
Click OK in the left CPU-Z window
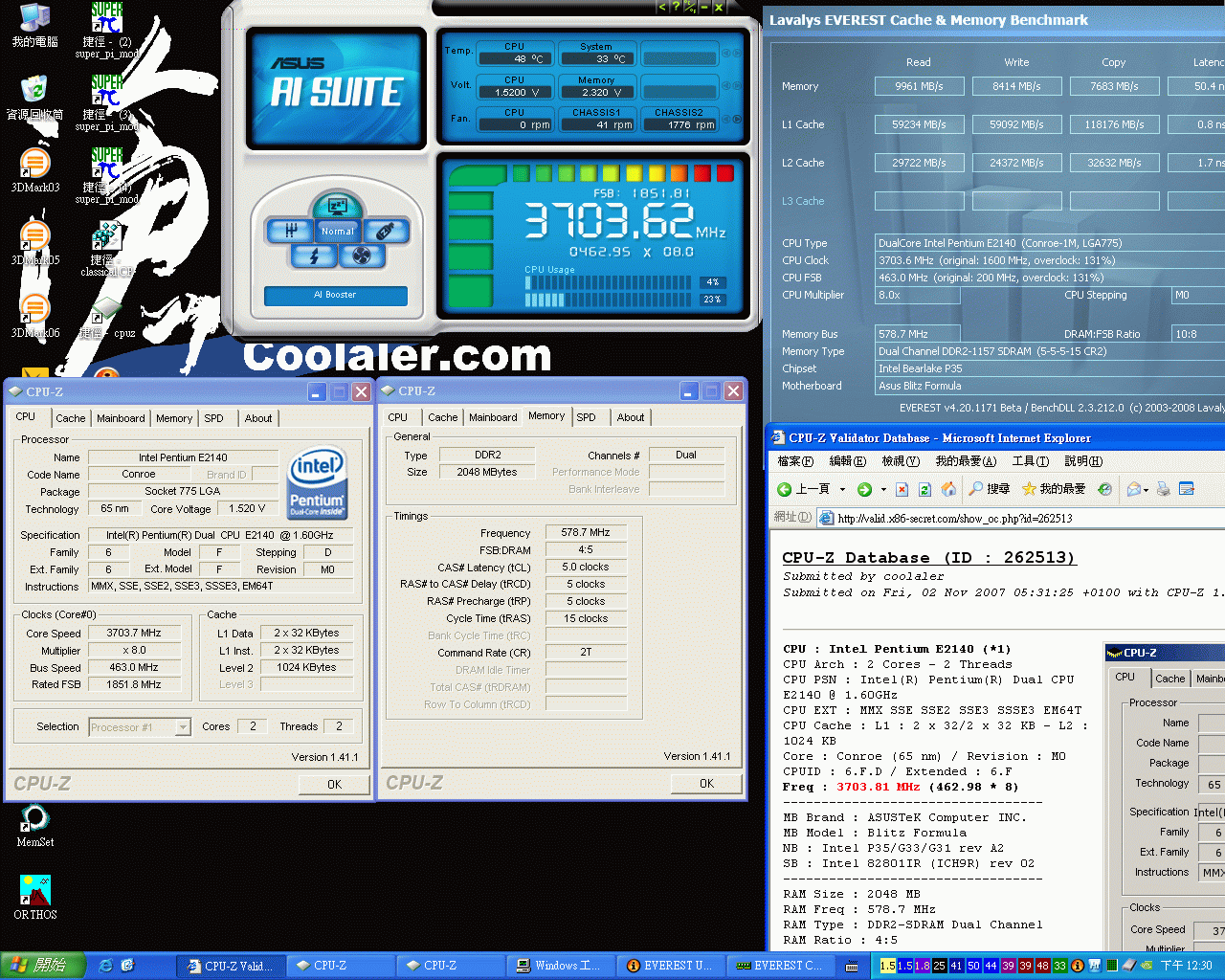pos(334,784)
